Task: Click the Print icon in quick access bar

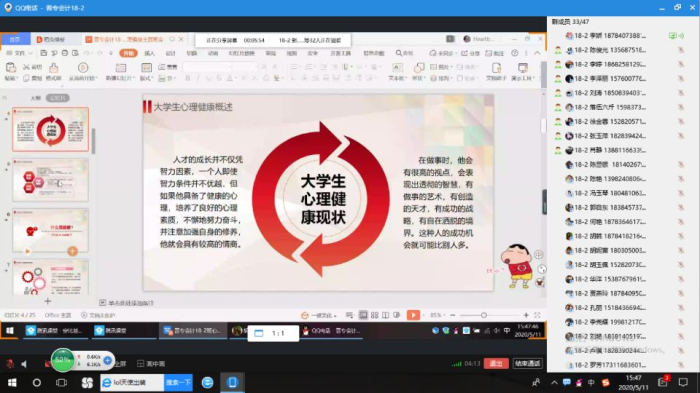Action: coord(65,53)
